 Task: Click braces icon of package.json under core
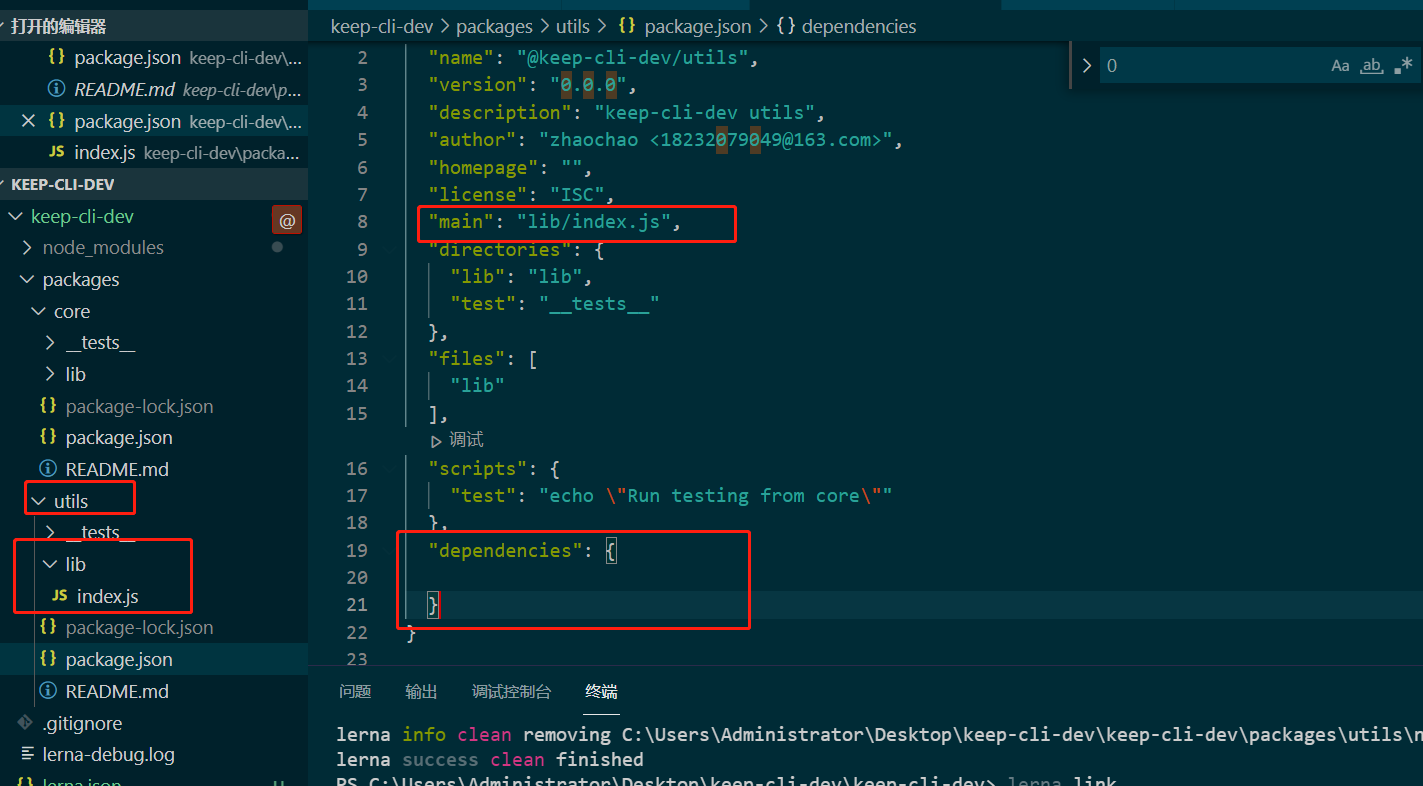[x=48, y=437]
